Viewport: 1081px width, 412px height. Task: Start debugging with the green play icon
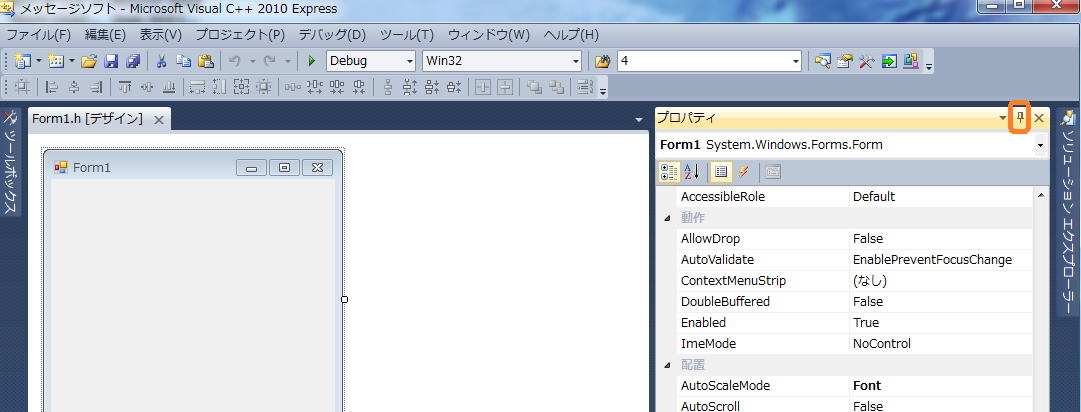click(x=312, y=61)
